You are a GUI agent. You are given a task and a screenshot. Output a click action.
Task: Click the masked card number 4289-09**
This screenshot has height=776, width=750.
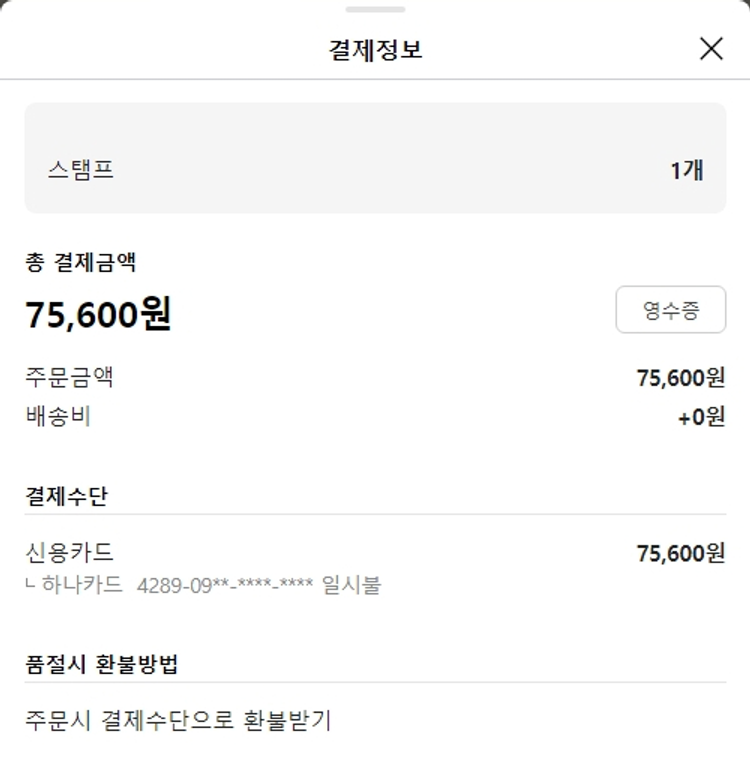coord(225,585)
